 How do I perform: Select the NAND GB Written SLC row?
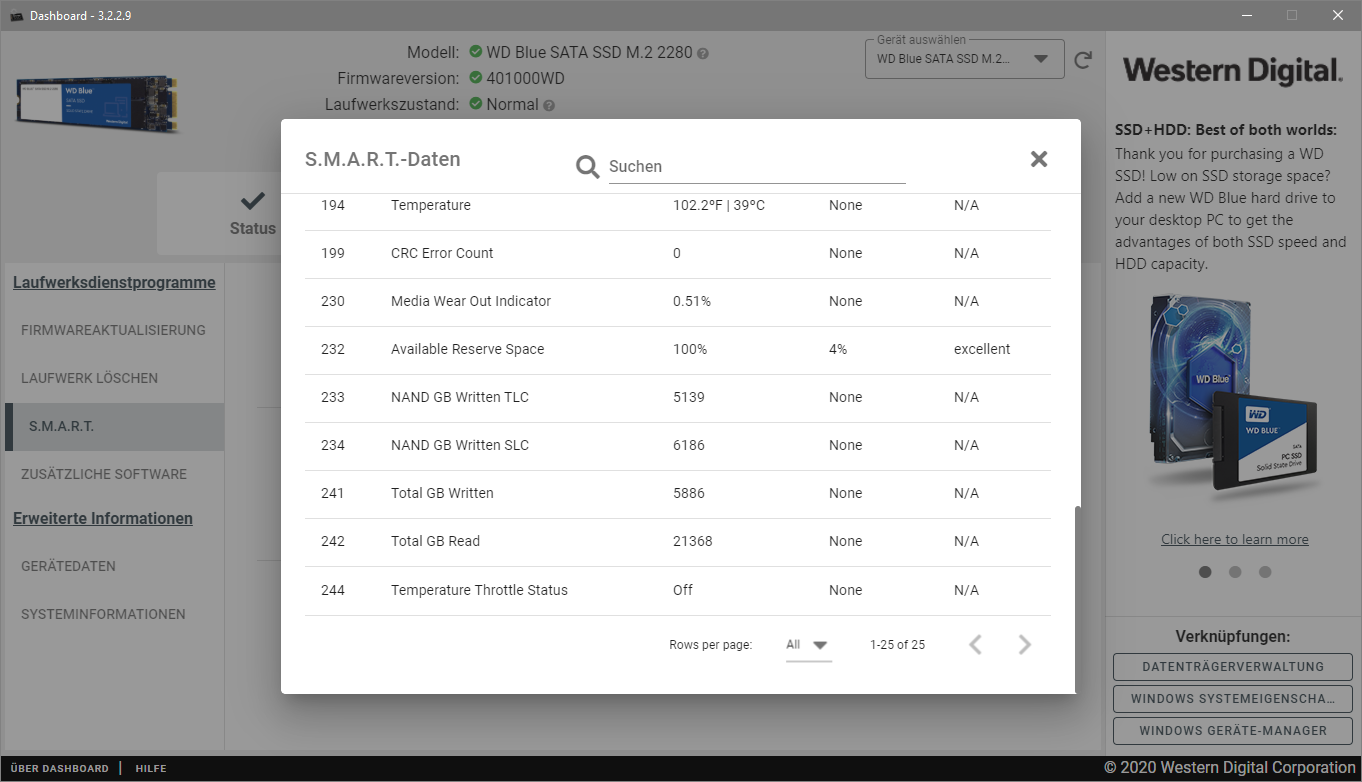point(678,445)
